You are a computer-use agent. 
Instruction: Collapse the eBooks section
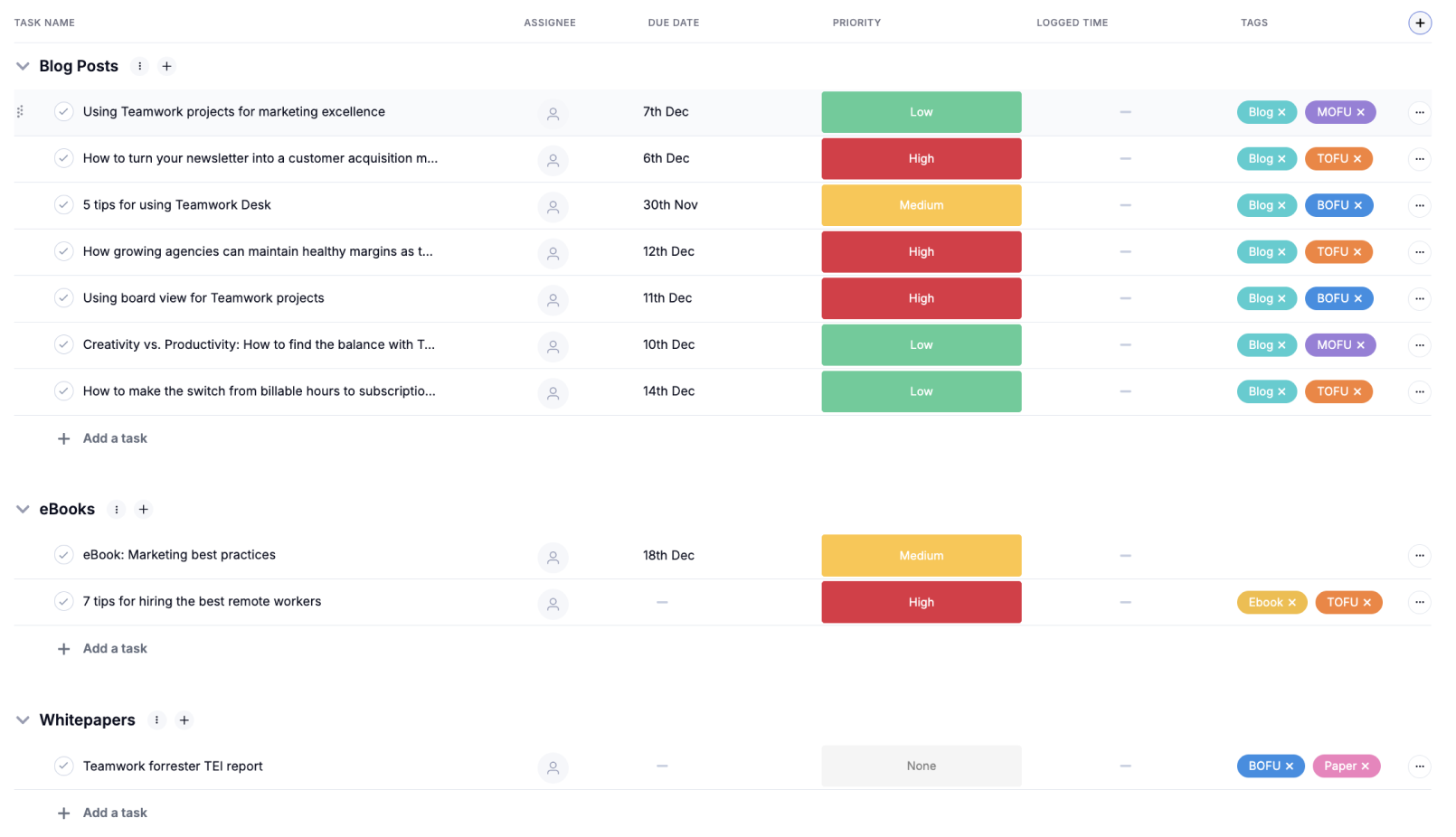(x=23, y=510)
